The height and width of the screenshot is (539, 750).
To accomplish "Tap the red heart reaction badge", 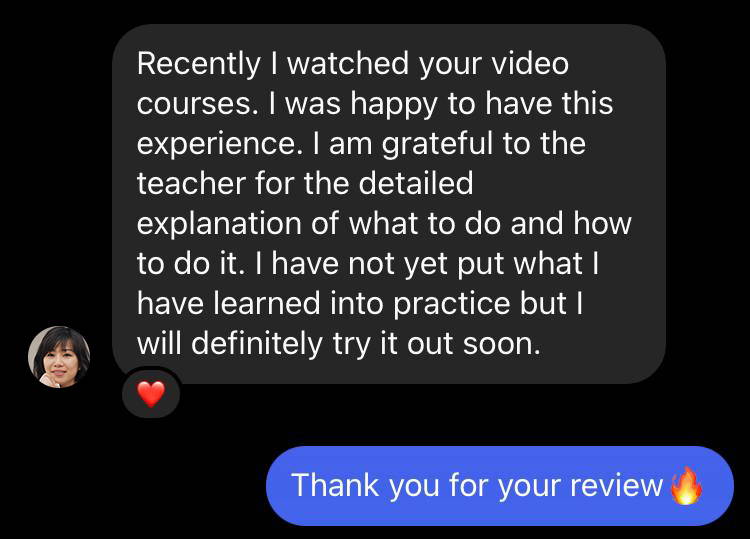I will coord(151,394).
